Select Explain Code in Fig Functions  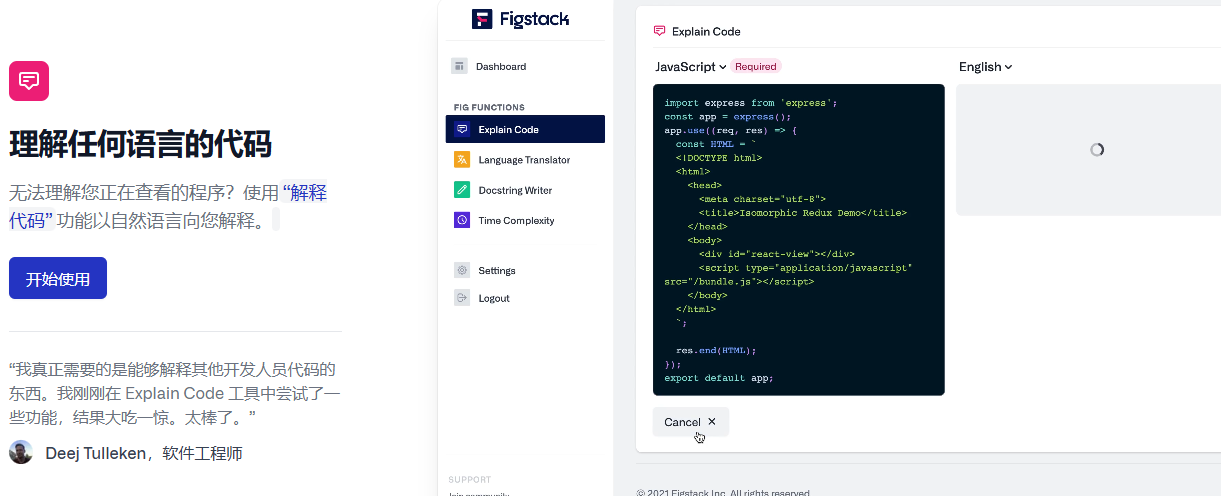click(x=525, y=129)
